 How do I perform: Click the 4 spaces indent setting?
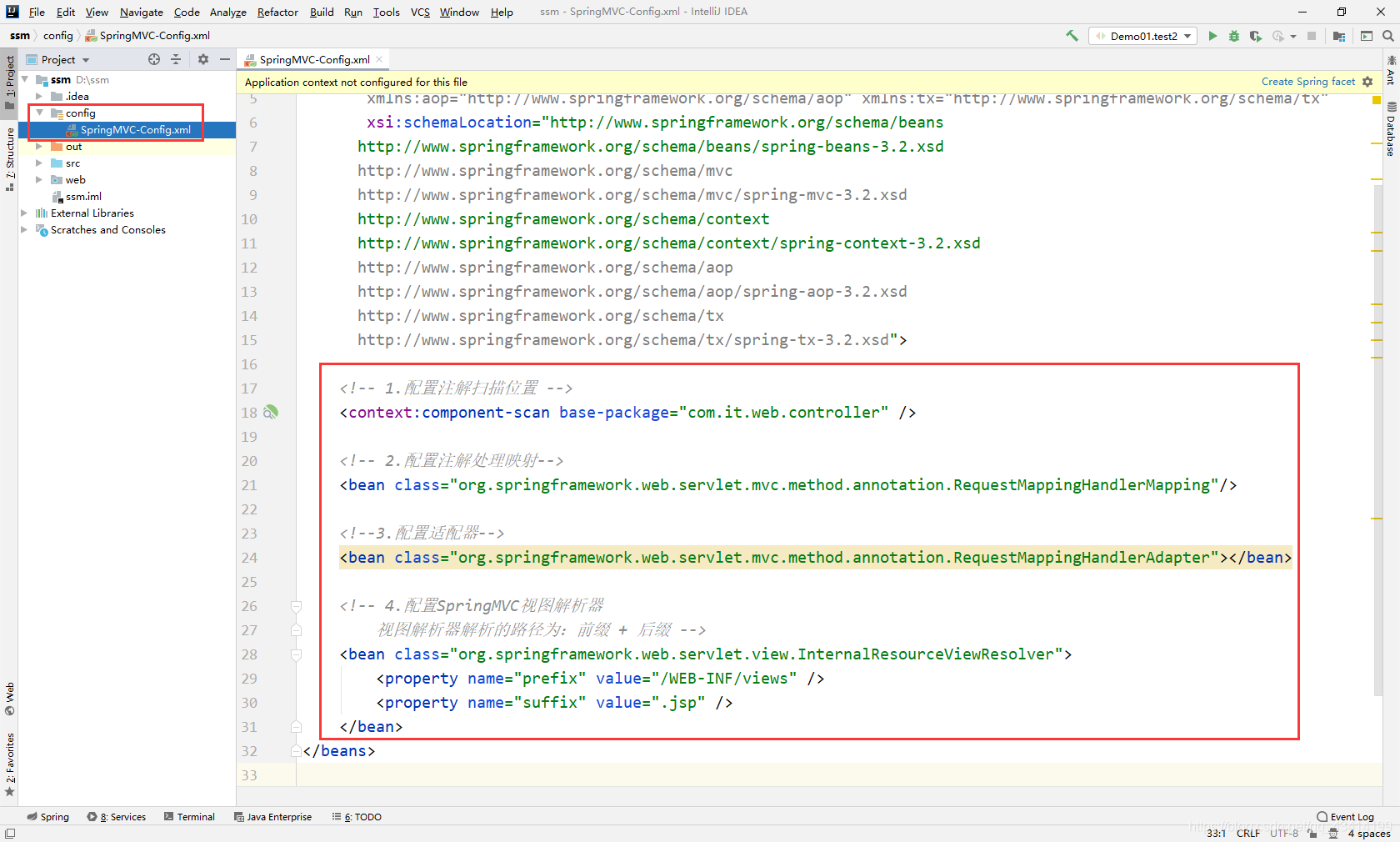(1369, 834)
